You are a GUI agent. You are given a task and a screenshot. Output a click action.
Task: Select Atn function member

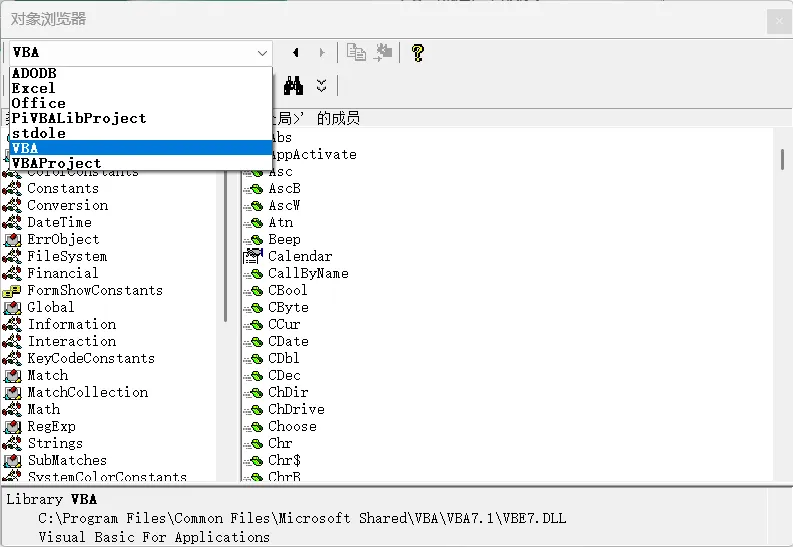pyautogui.click(x=280, y=222)
